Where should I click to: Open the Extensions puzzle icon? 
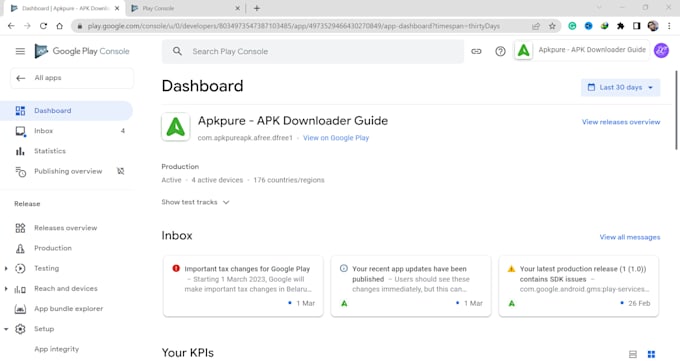(x=620, y=26)
